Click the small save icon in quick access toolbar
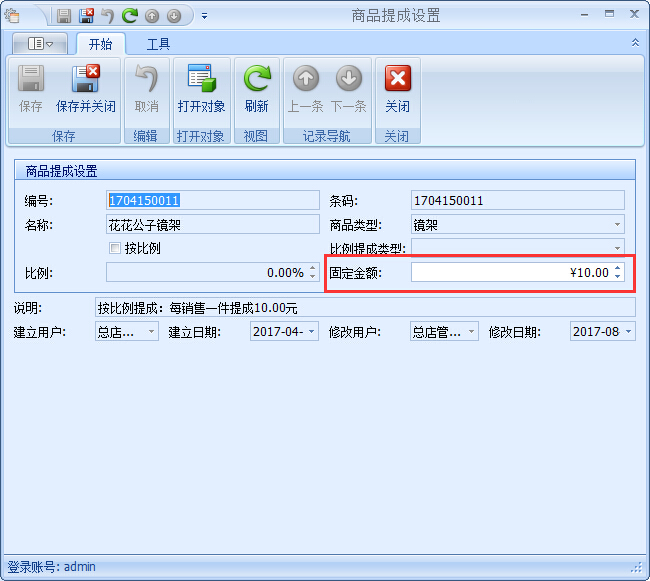Screen dimensions: 650x581 click(64, 16)
